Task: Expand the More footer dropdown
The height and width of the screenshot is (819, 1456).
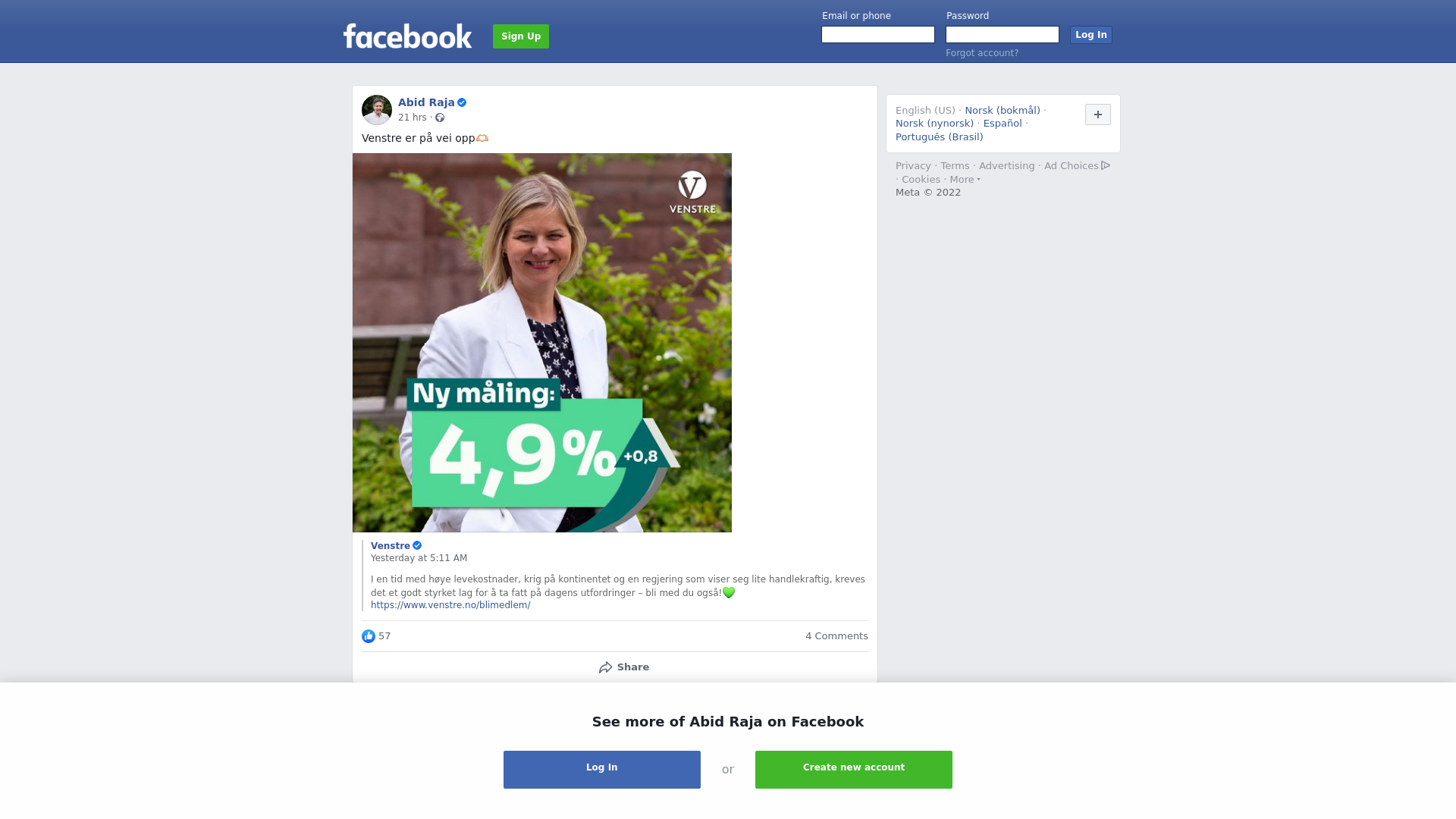Action: [x=965, y=180]
